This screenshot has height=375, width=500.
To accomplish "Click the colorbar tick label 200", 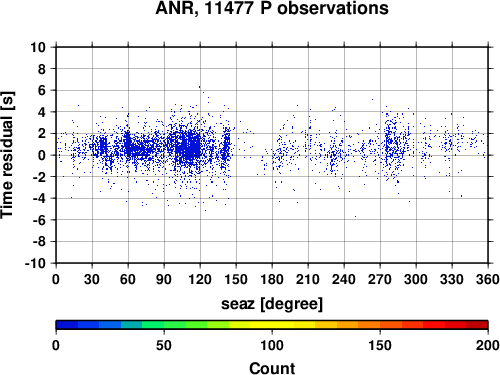I will tap(488, 345).
